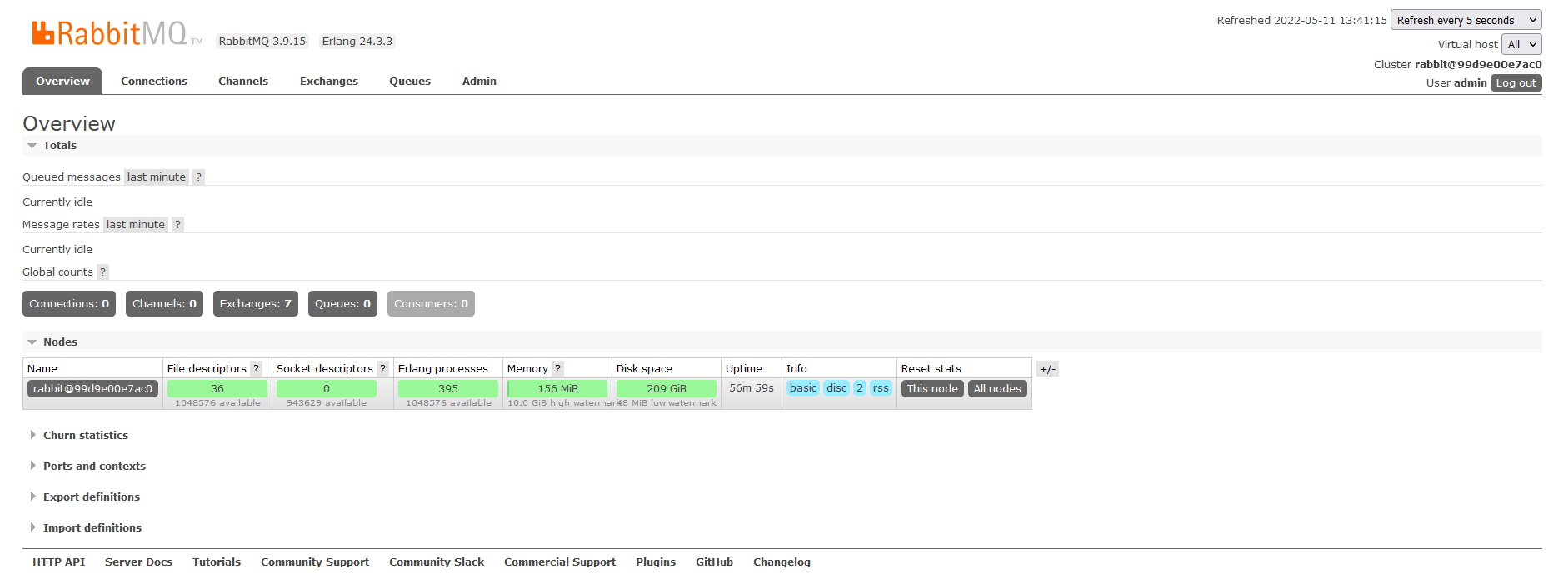Image resolution: width=1568 pixels, height=584 pixels.
Task: Expand the Export definitions section
Action: [91, 497]
